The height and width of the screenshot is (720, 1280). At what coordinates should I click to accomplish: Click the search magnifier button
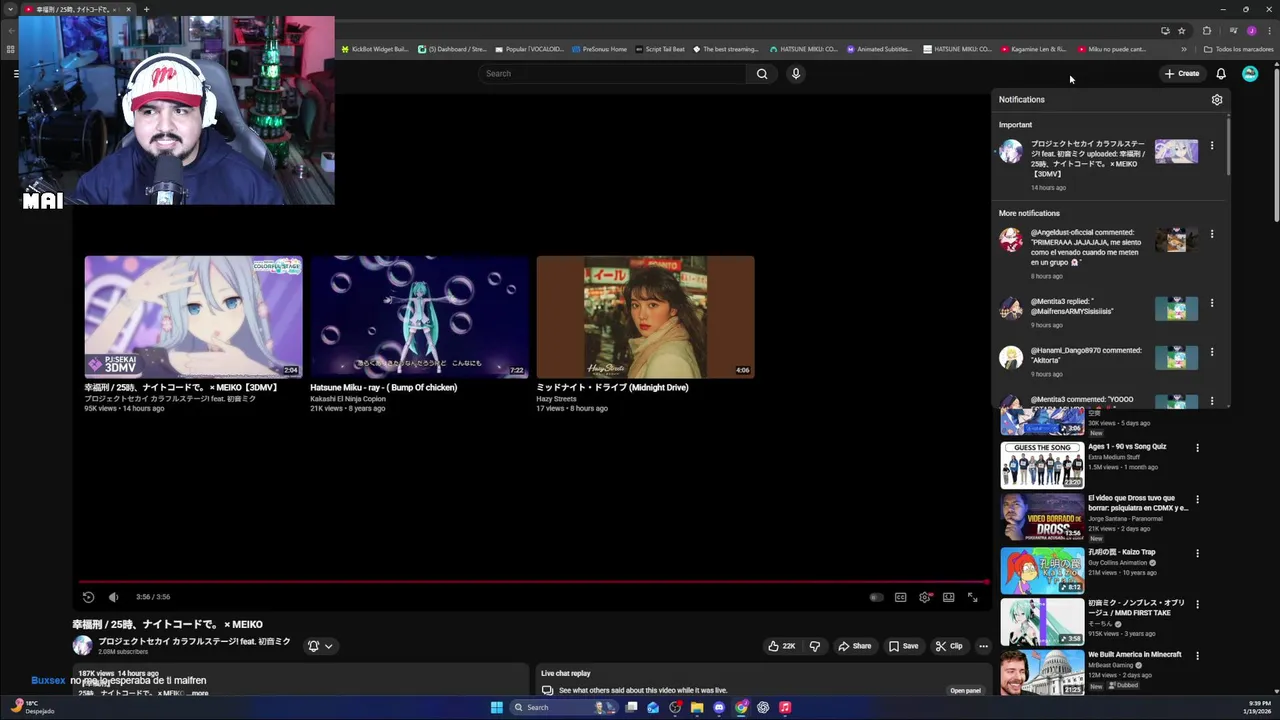point(762,73)
